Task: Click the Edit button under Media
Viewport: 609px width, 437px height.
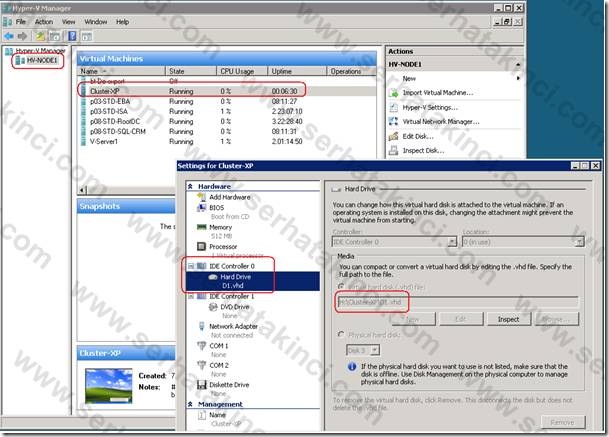Action: tap(461, 319)
